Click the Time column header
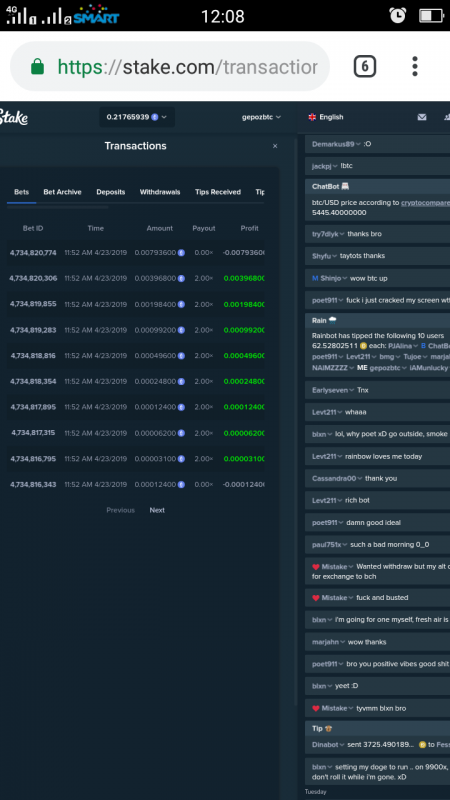 95,229
